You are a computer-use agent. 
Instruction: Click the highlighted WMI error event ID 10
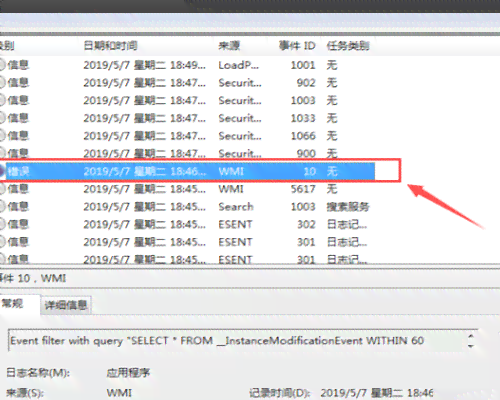pos(187,171)
